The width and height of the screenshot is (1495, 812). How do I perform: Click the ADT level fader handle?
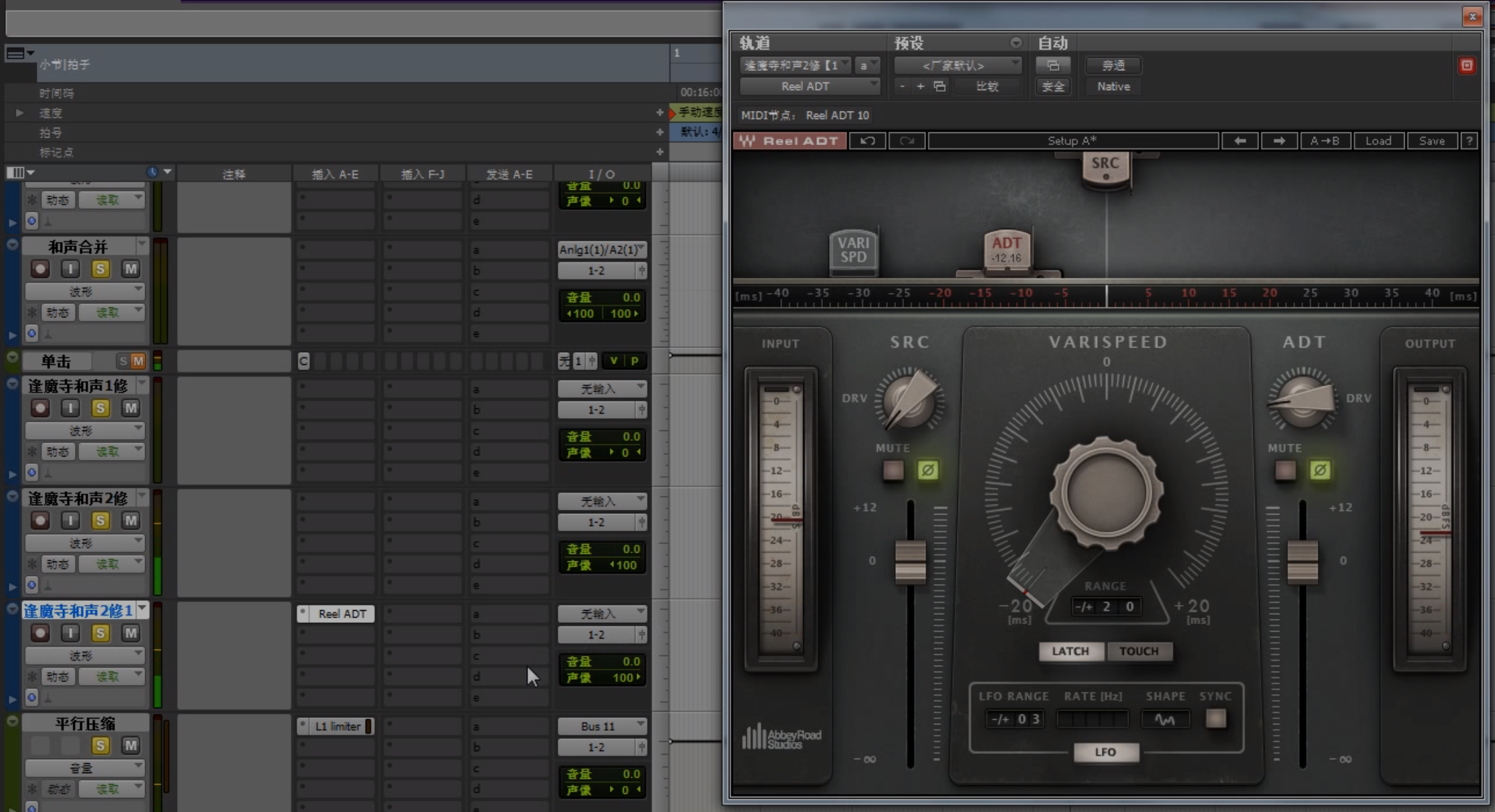(x=1302, y=561)
